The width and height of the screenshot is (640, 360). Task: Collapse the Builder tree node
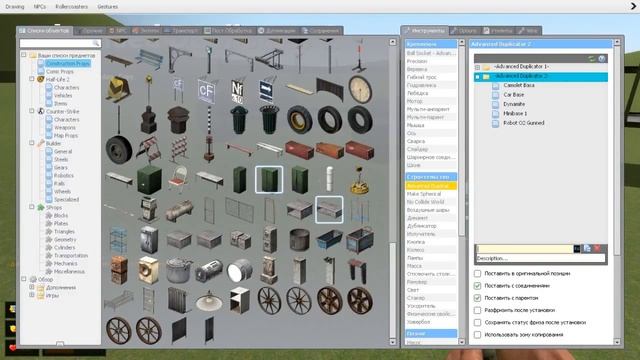(x=32, y=143)
